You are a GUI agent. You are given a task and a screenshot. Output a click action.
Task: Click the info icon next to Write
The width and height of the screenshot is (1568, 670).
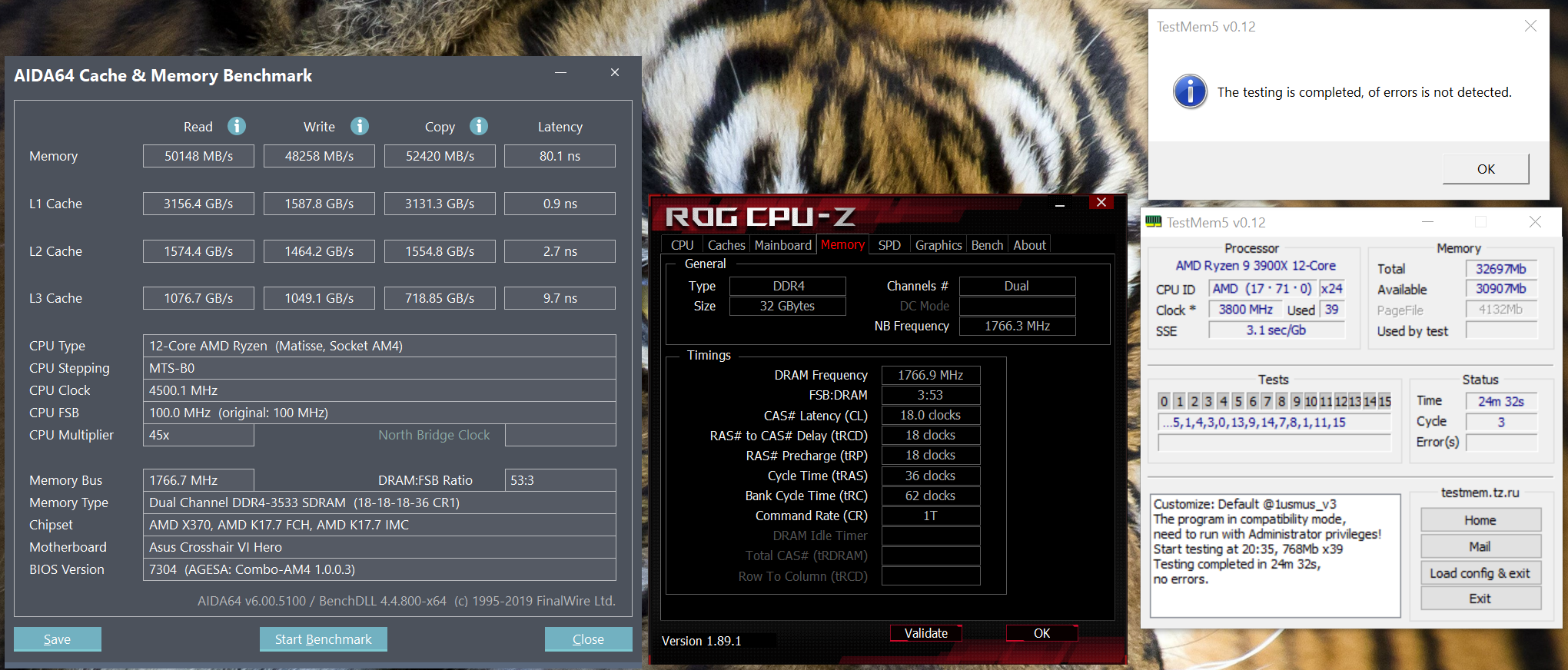tap(360, 126)
